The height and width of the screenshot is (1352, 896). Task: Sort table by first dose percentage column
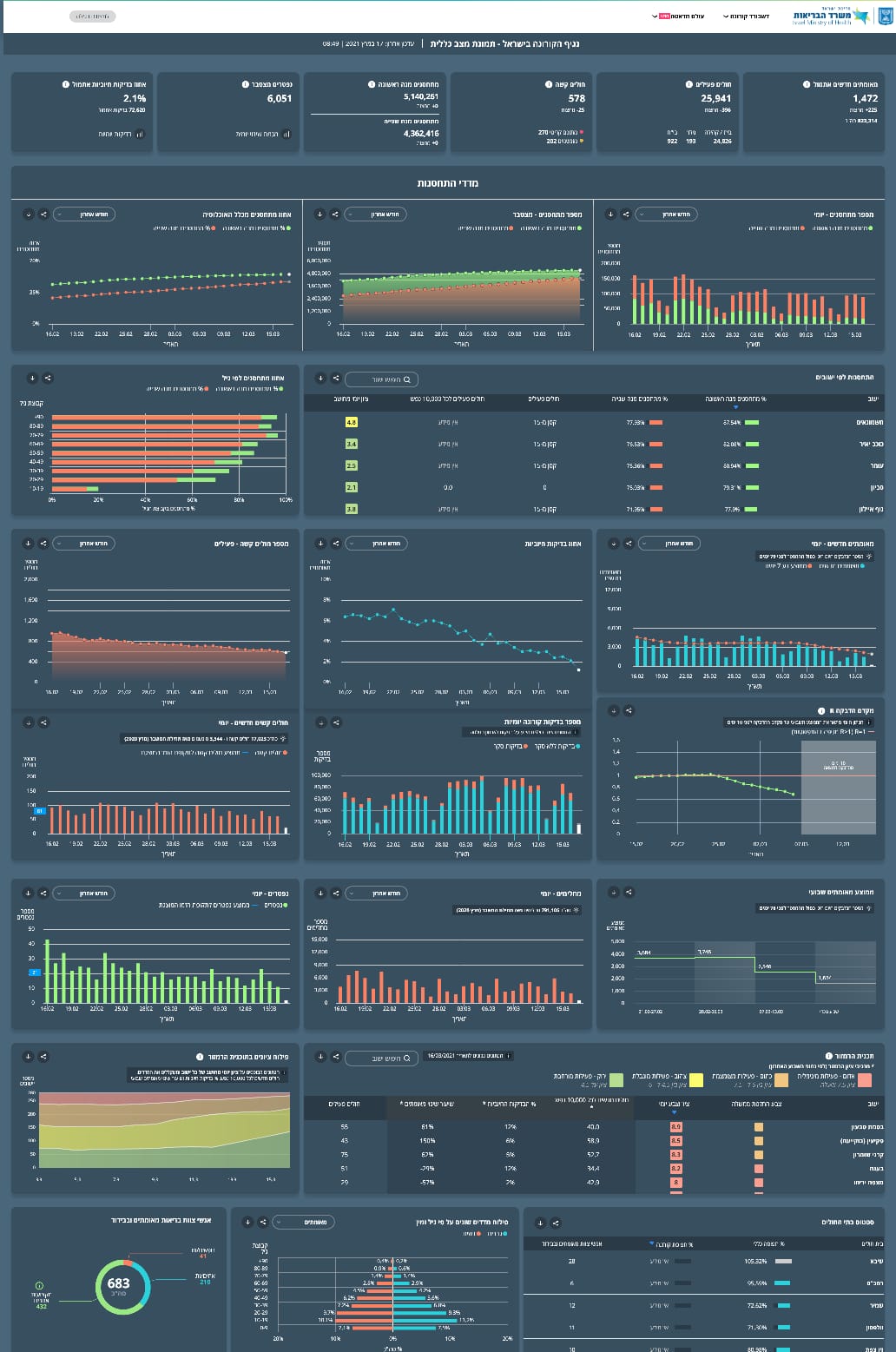(735, 399)
